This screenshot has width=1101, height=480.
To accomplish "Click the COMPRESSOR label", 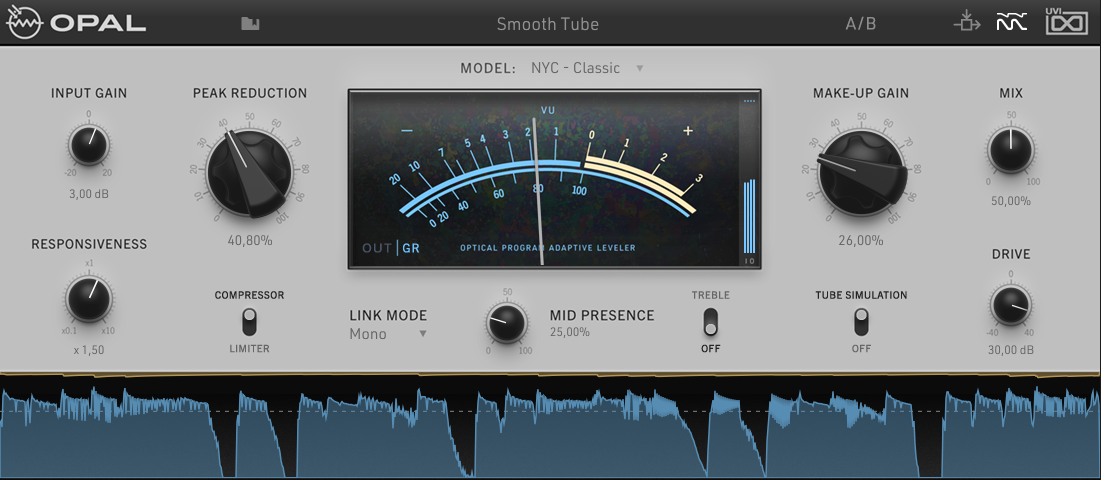I will 249,295.
